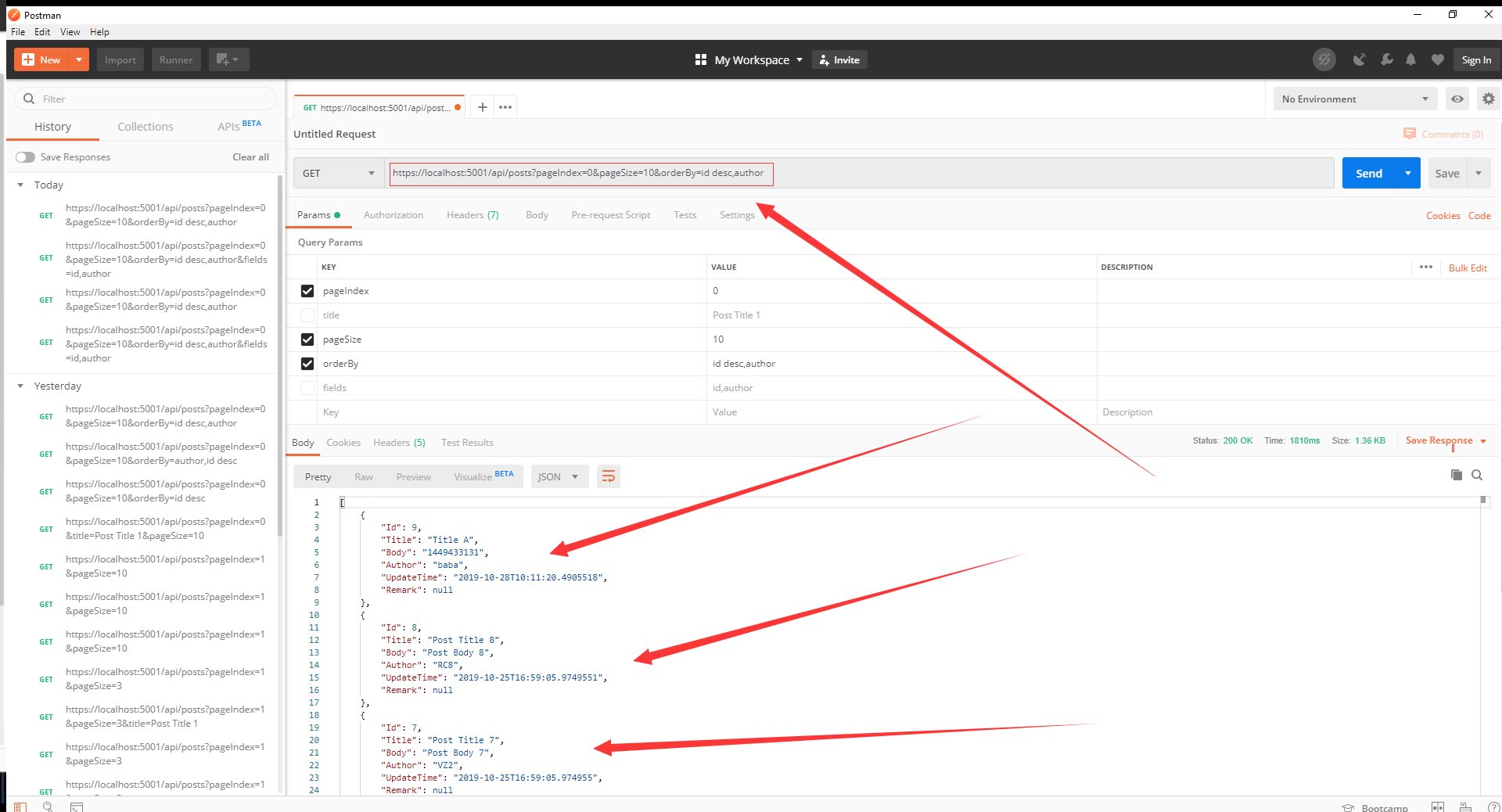Viewport: 1502px width, 812px height.
Task: Open environment quick look eye icon
Action: pos(1457,99)
